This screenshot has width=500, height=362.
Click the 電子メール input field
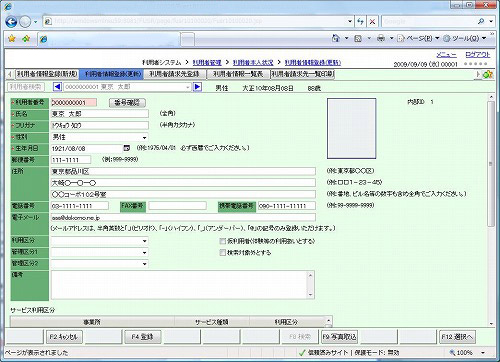coord(183,217)
